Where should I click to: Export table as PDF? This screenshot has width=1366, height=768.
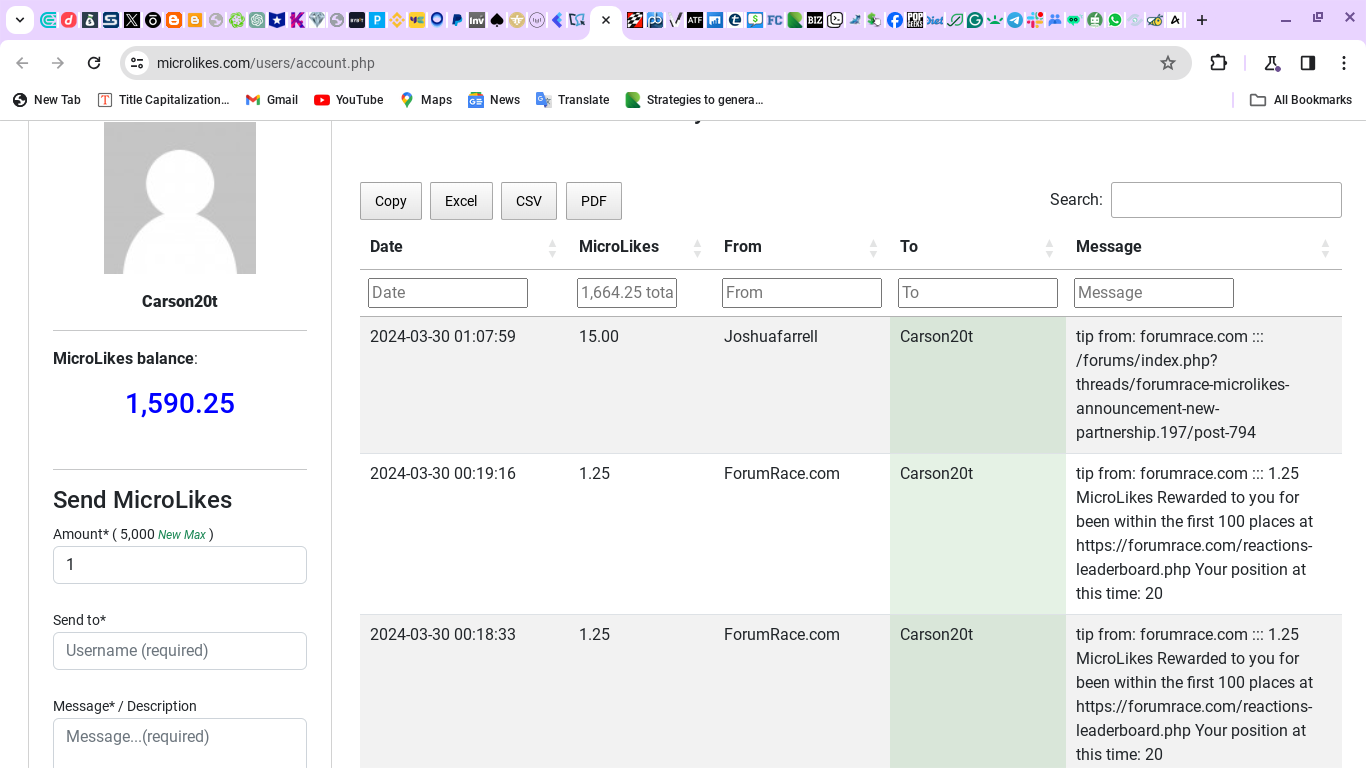[x=594, y=201]
